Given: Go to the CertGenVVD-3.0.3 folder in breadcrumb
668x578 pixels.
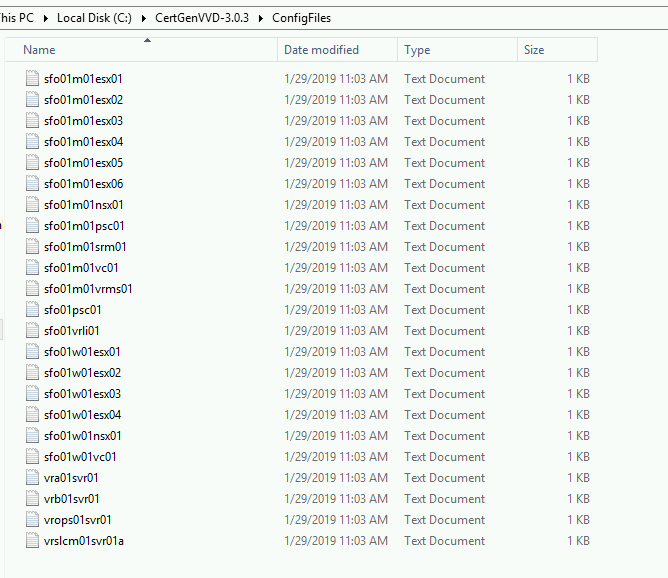Looking at the screenshot, I should pos(204,18).
